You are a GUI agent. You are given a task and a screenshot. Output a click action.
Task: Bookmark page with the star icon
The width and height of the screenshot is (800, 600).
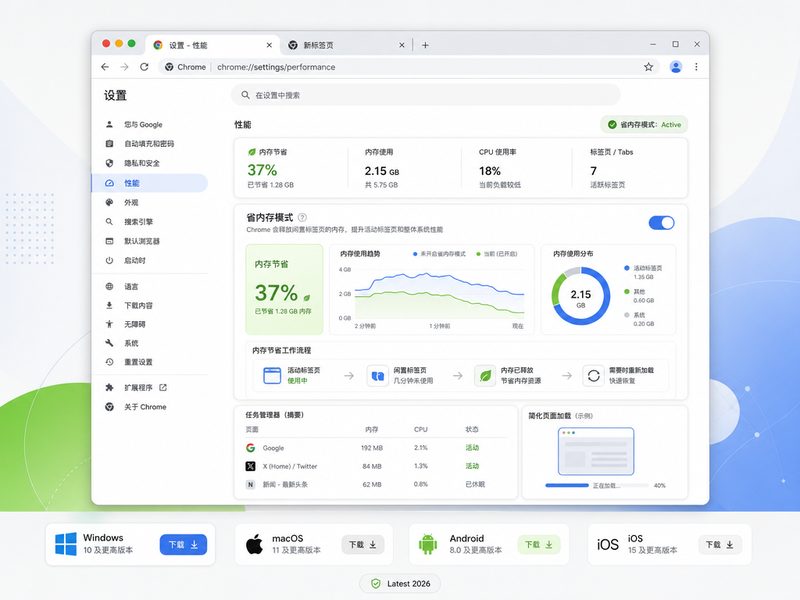(648, 67)
